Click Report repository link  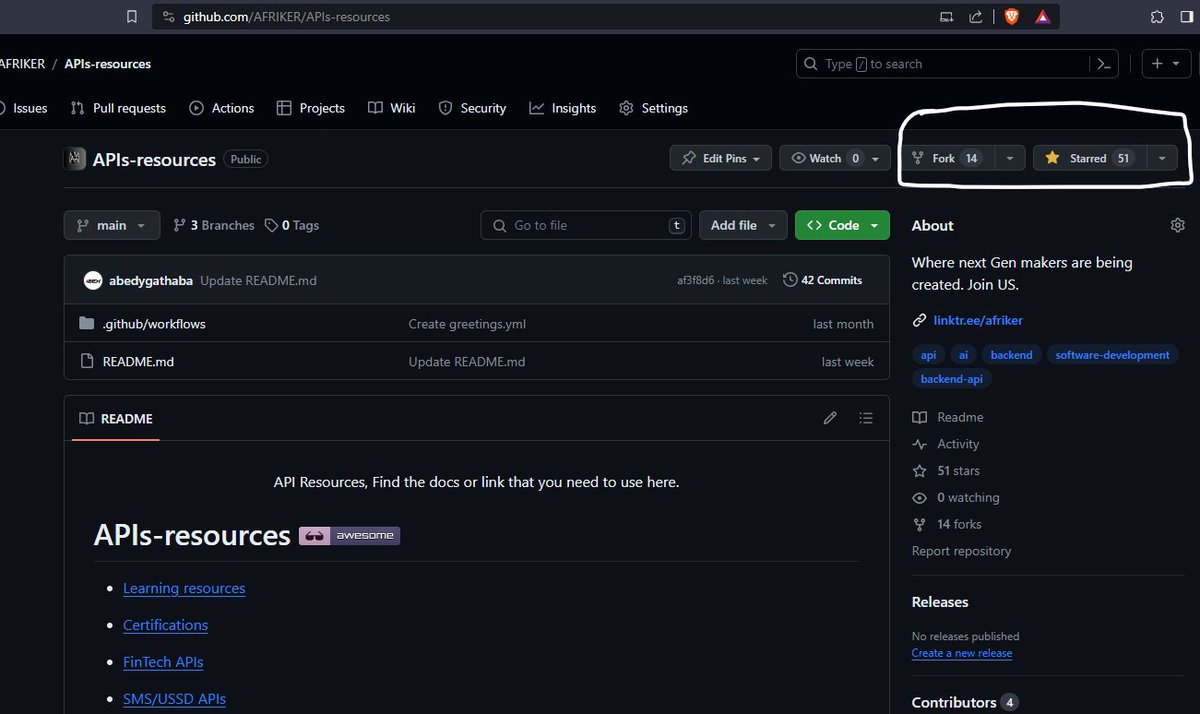pos(961,551)
